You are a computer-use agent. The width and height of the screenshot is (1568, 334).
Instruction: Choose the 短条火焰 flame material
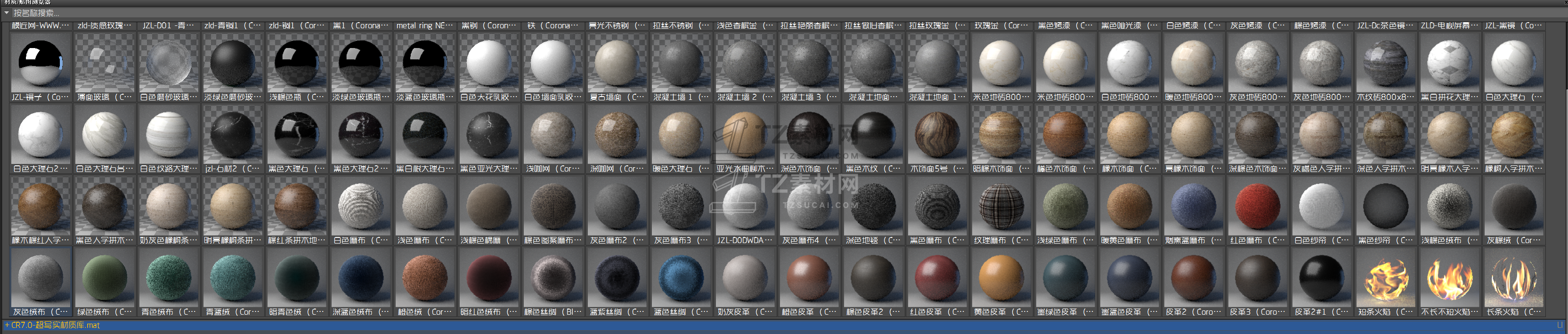pos(1385,278)
